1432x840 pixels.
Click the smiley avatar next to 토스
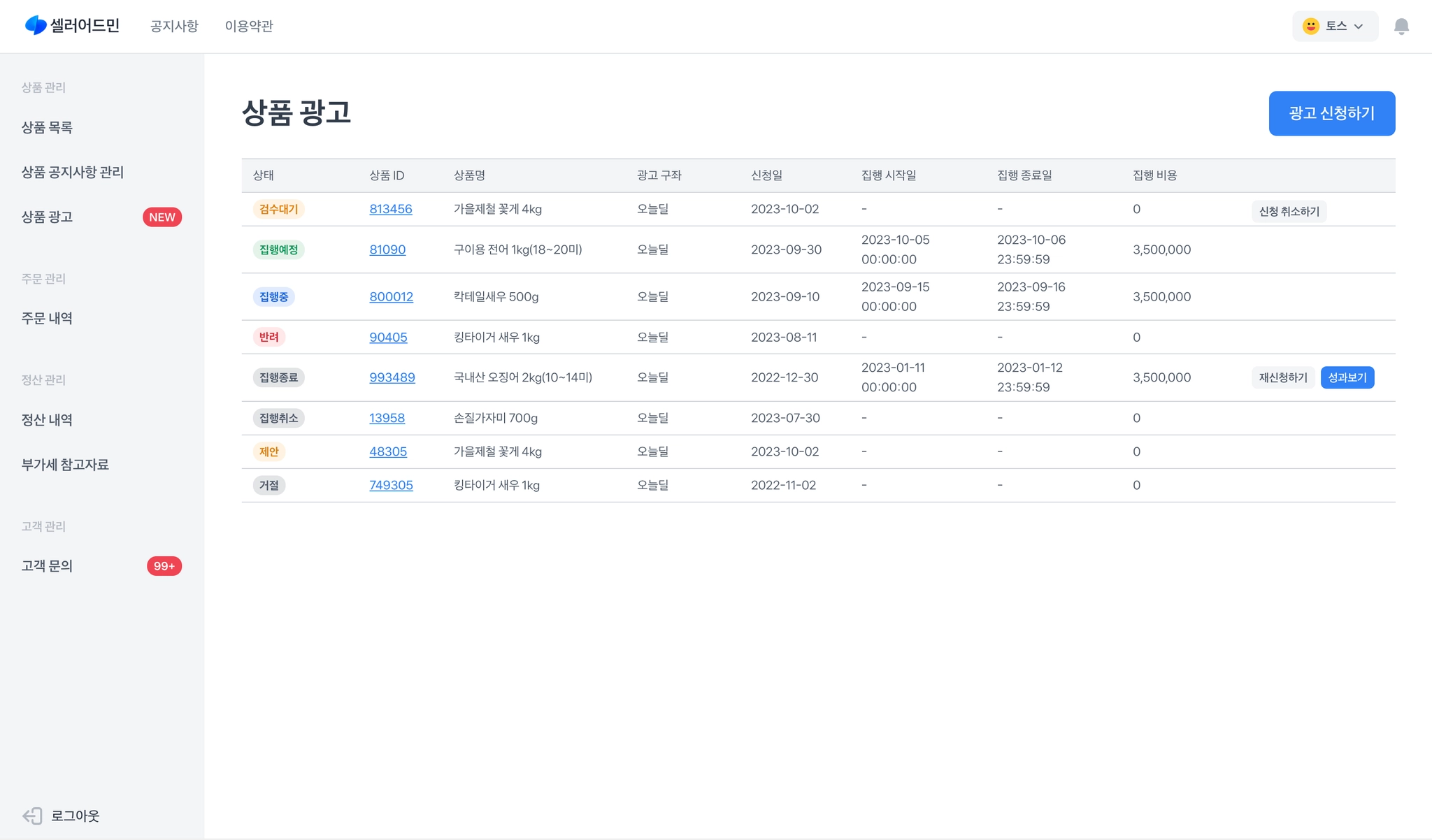tap(1310, 27)
